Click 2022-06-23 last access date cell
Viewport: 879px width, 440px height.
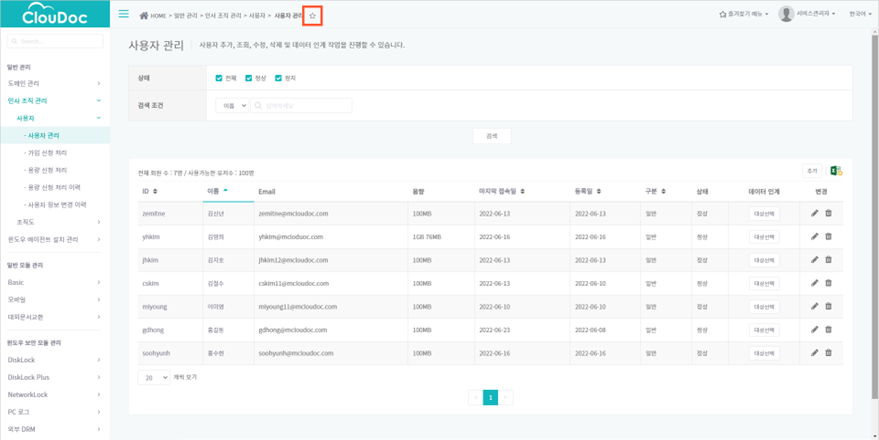pyautogui.click(x=493, y=330)
